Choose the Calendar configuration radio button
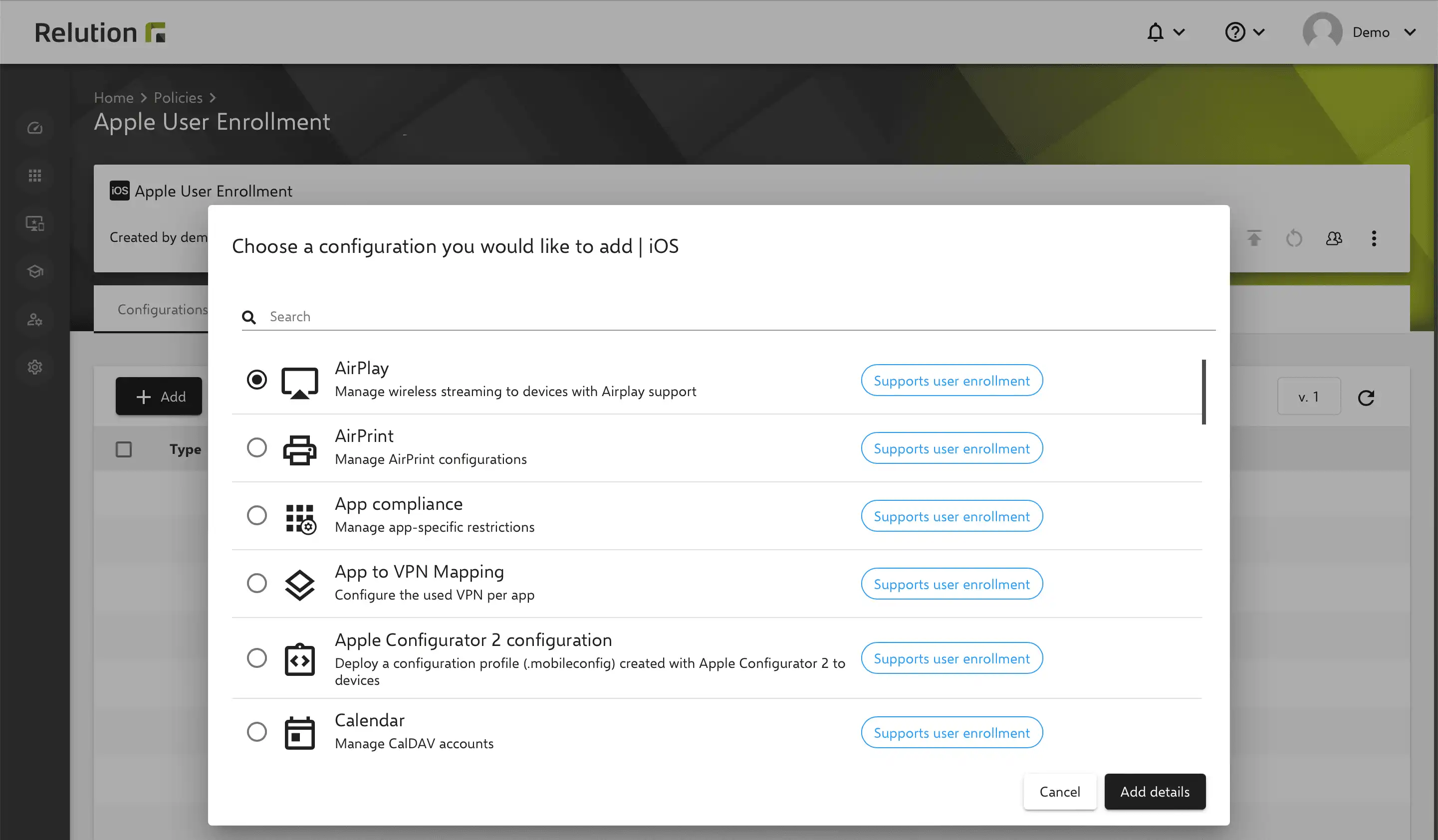Viewport: 1438px width, 840px height. pyautogui.click(x=257, y=732)
